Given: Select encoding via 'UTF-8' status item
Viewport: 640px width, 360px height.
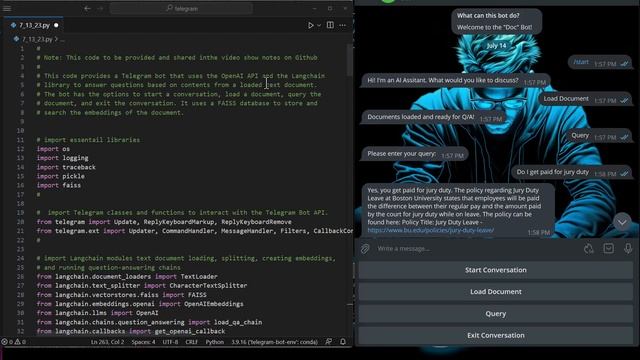Looking at the screenshot, I should [x=170, y=342].
